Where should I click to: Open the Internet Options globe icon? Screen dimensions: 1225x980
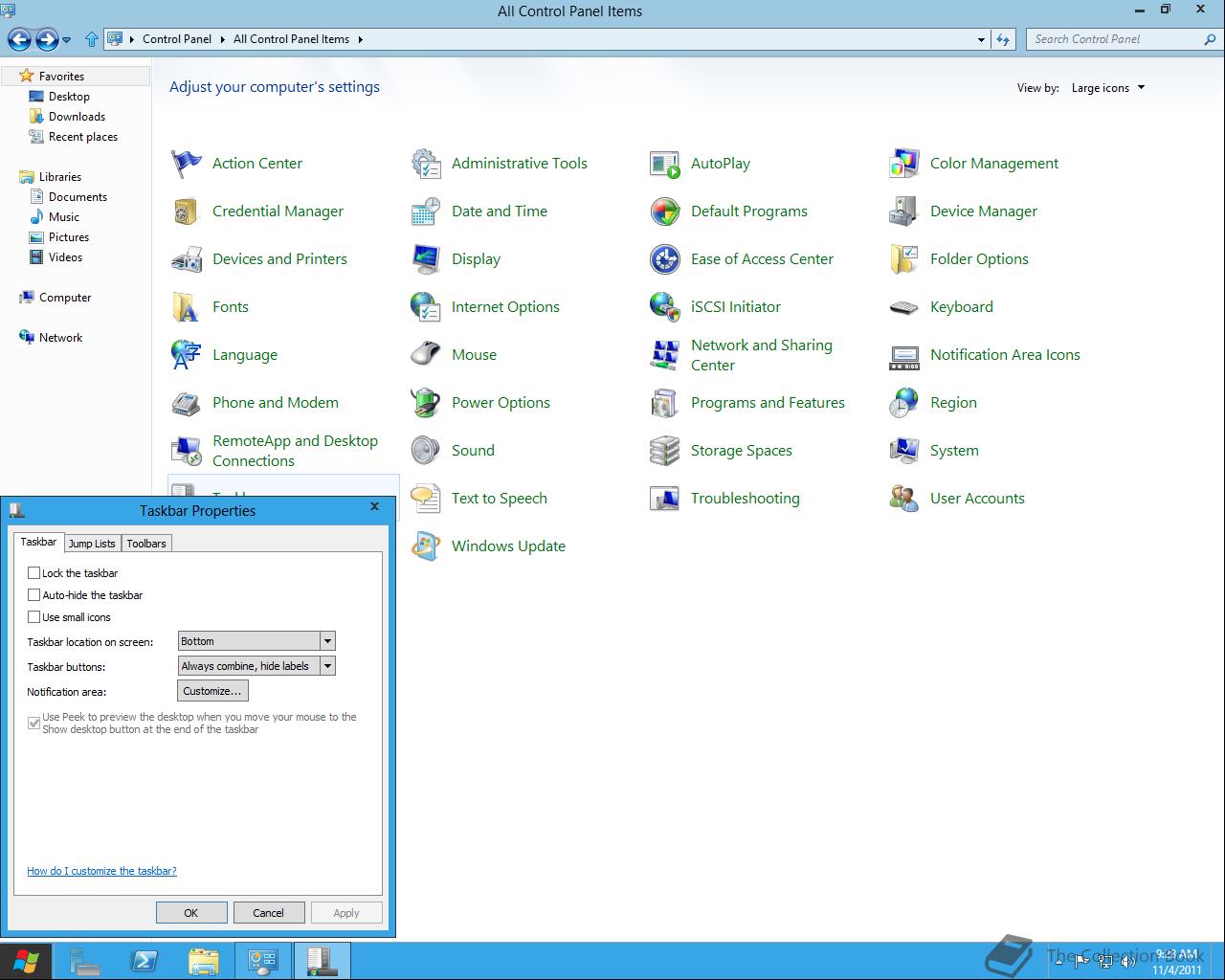click(425, 307)
